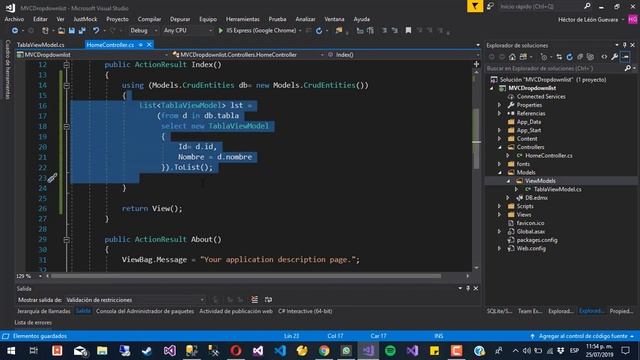Click the screwdriver quick actions icon on line 23
The image size is (640, 360).
[x=52, y=178]
